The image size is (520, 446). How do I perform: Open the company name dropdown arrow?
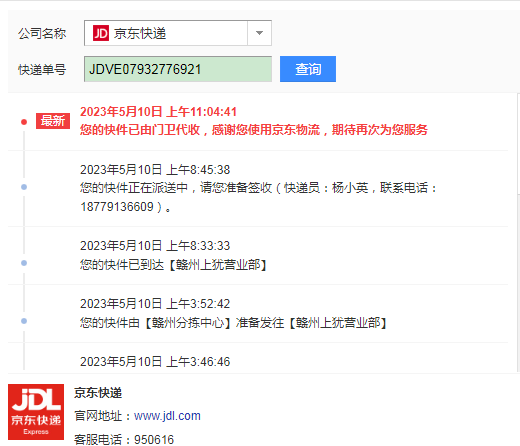point(259,33)
